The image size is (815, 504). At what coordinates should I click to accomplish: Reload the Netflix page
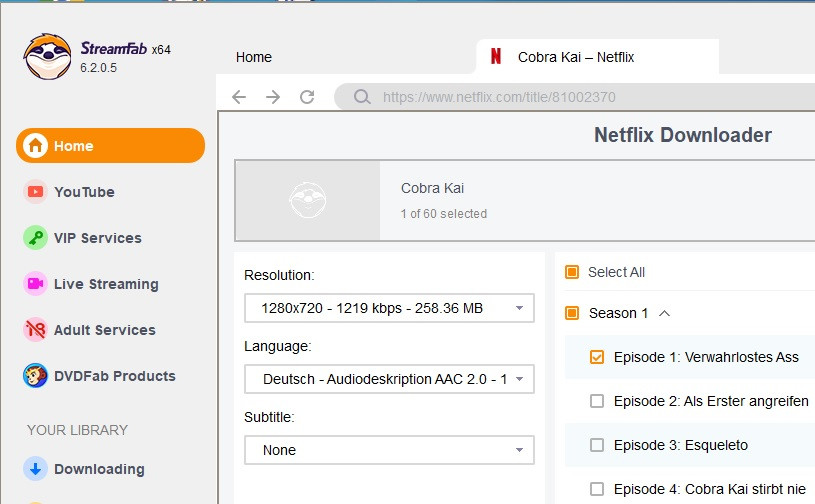(307, 97)
